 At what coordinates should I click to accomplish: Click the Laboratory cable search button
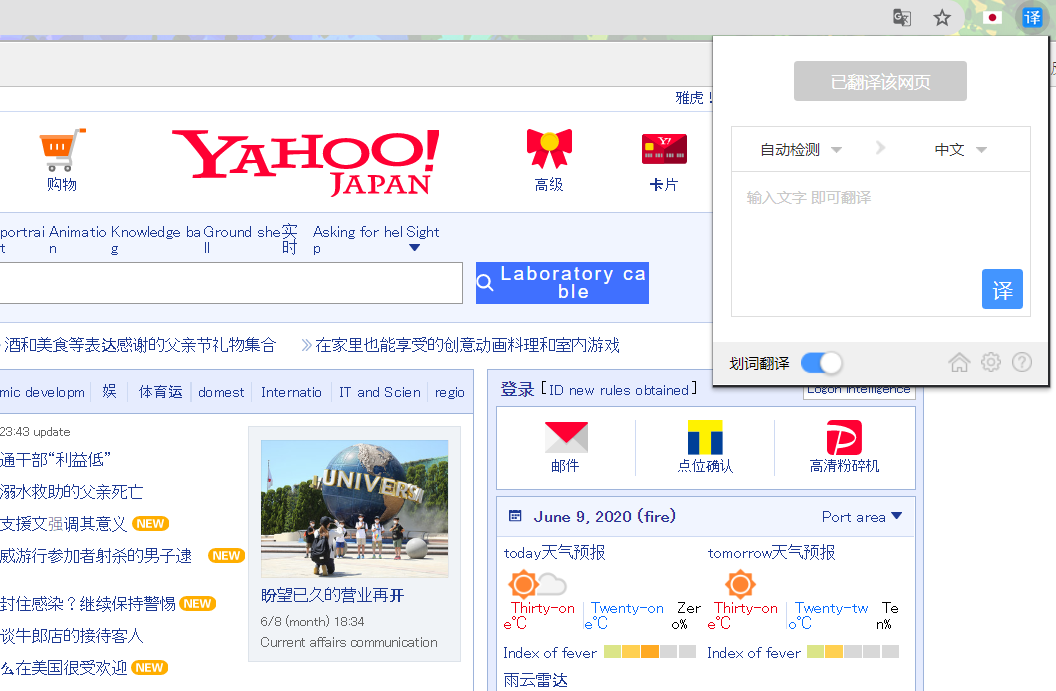pyautogui.click(x=562, y=283)
